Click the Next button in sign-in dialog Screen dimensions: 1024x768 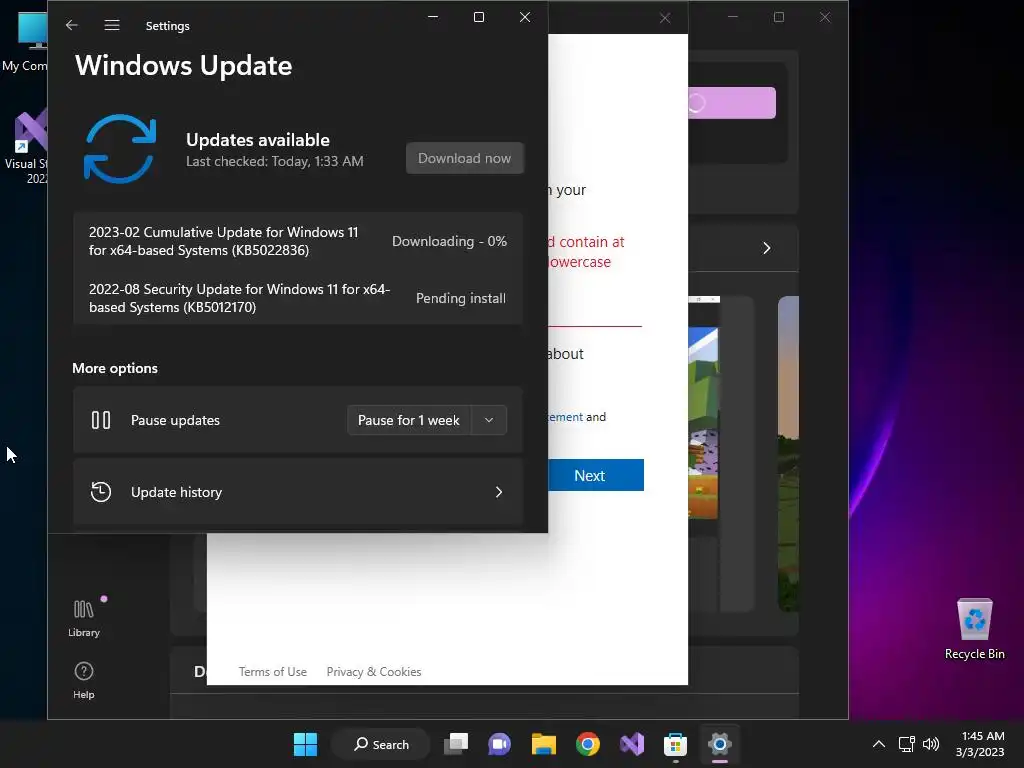596,475
